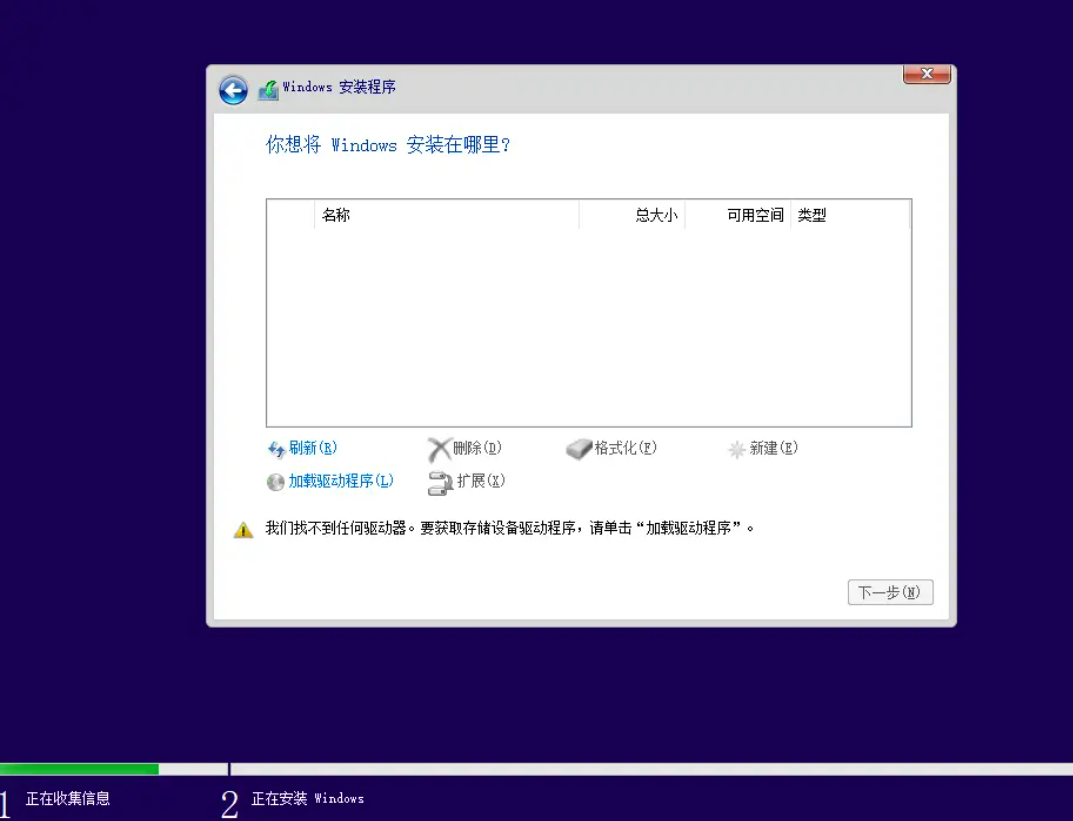Sort by the 可用空间 column header
1073x821 pixels.
click(x=738, y=215)
